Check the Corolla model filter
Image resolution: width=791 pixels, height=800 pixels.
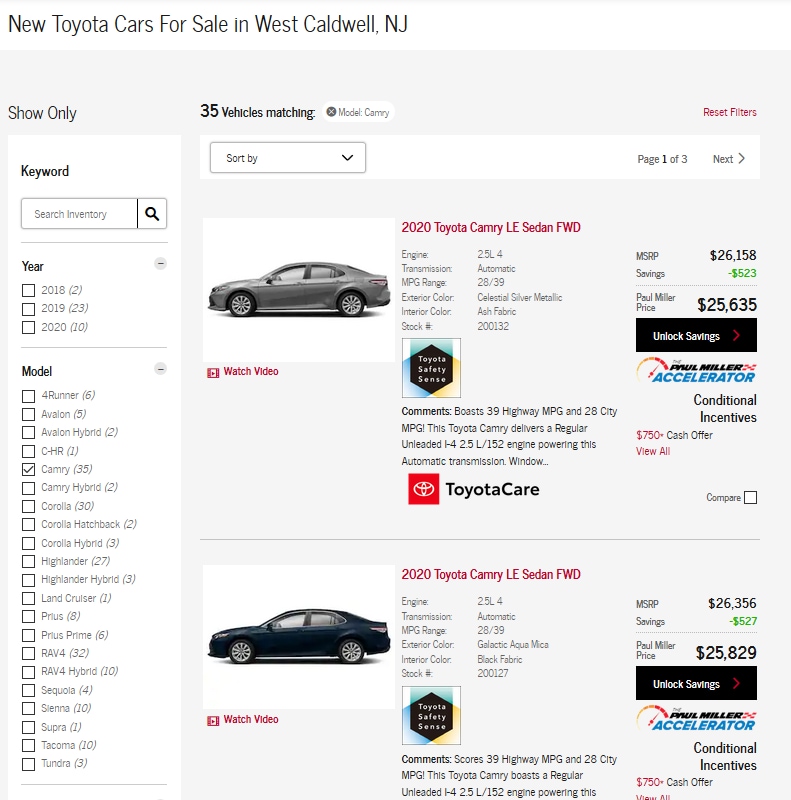pyautogui.click(x=29, y=507)
